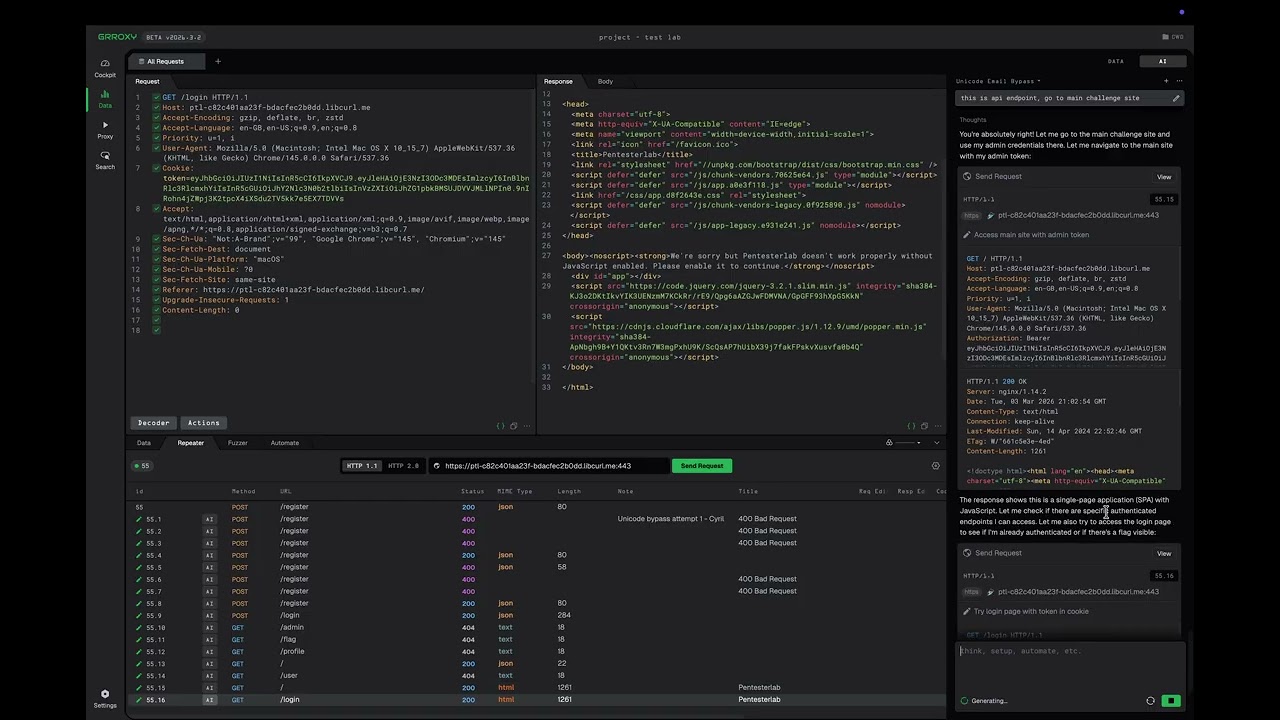Click the AI badge on row 55.16
Image resolution: width=1280 pixels, height=720 pixels.
(210, 699)
